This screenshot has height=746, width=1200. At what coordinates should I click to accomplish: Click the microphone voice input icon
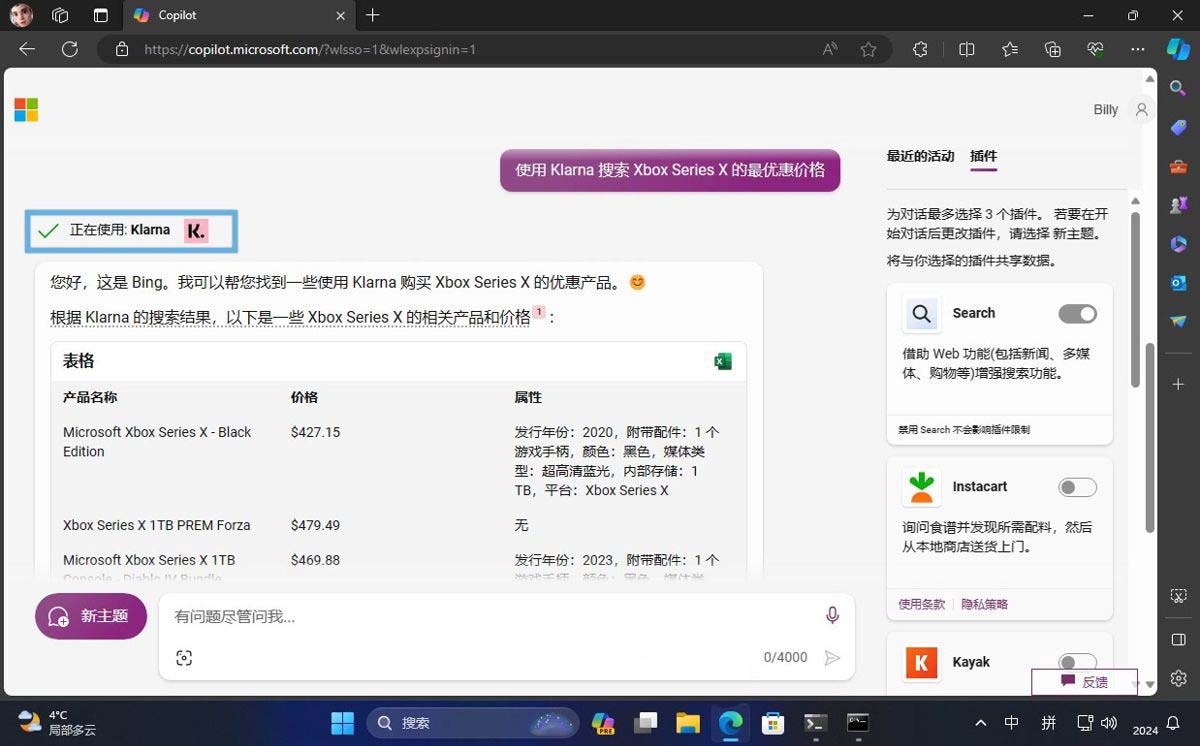click(832, 615)
